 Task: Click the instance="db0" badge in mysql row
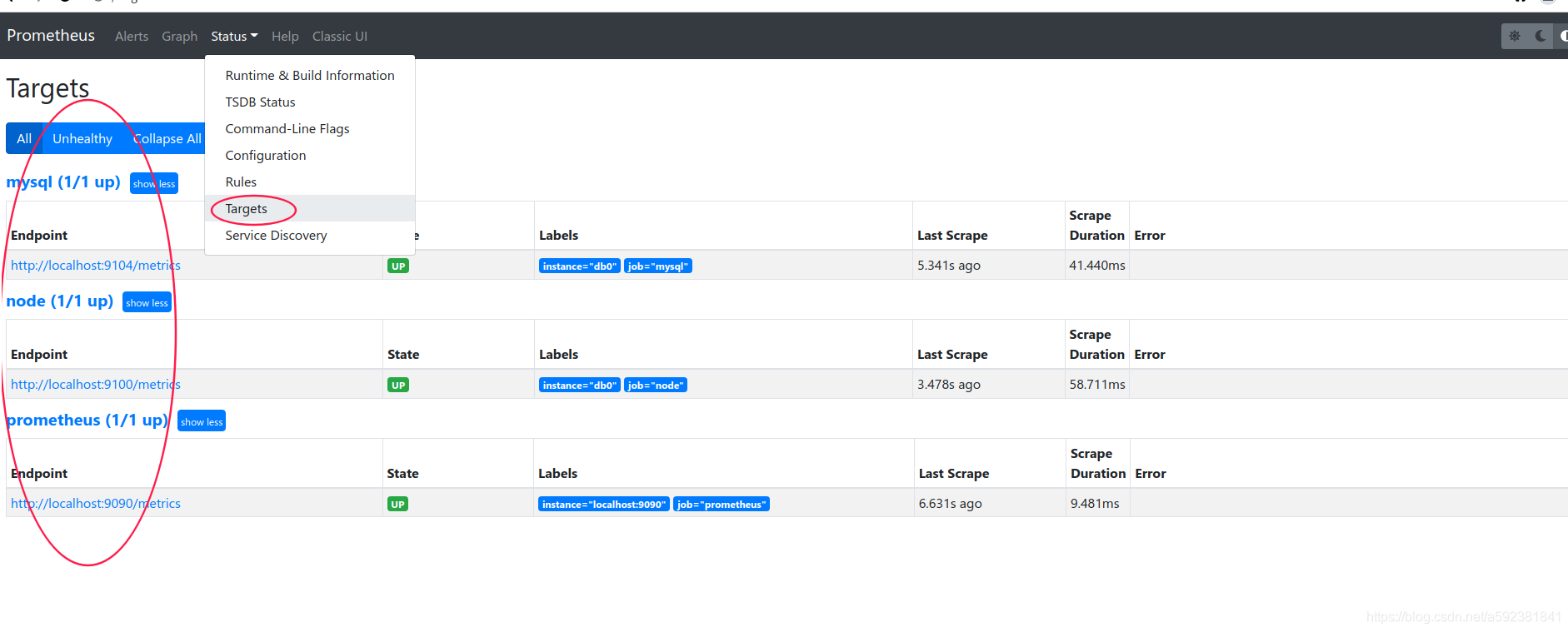pos(580,266)
